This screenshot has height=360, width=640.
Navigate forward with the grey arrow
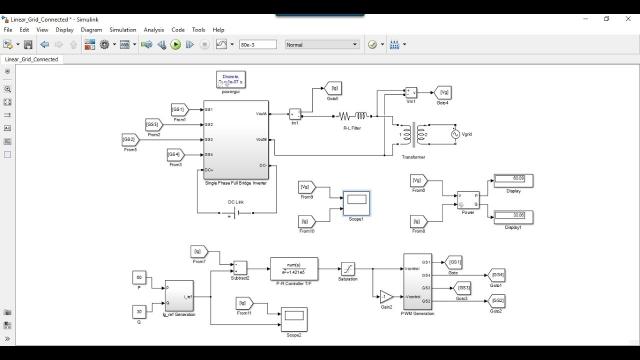[59, 44]
